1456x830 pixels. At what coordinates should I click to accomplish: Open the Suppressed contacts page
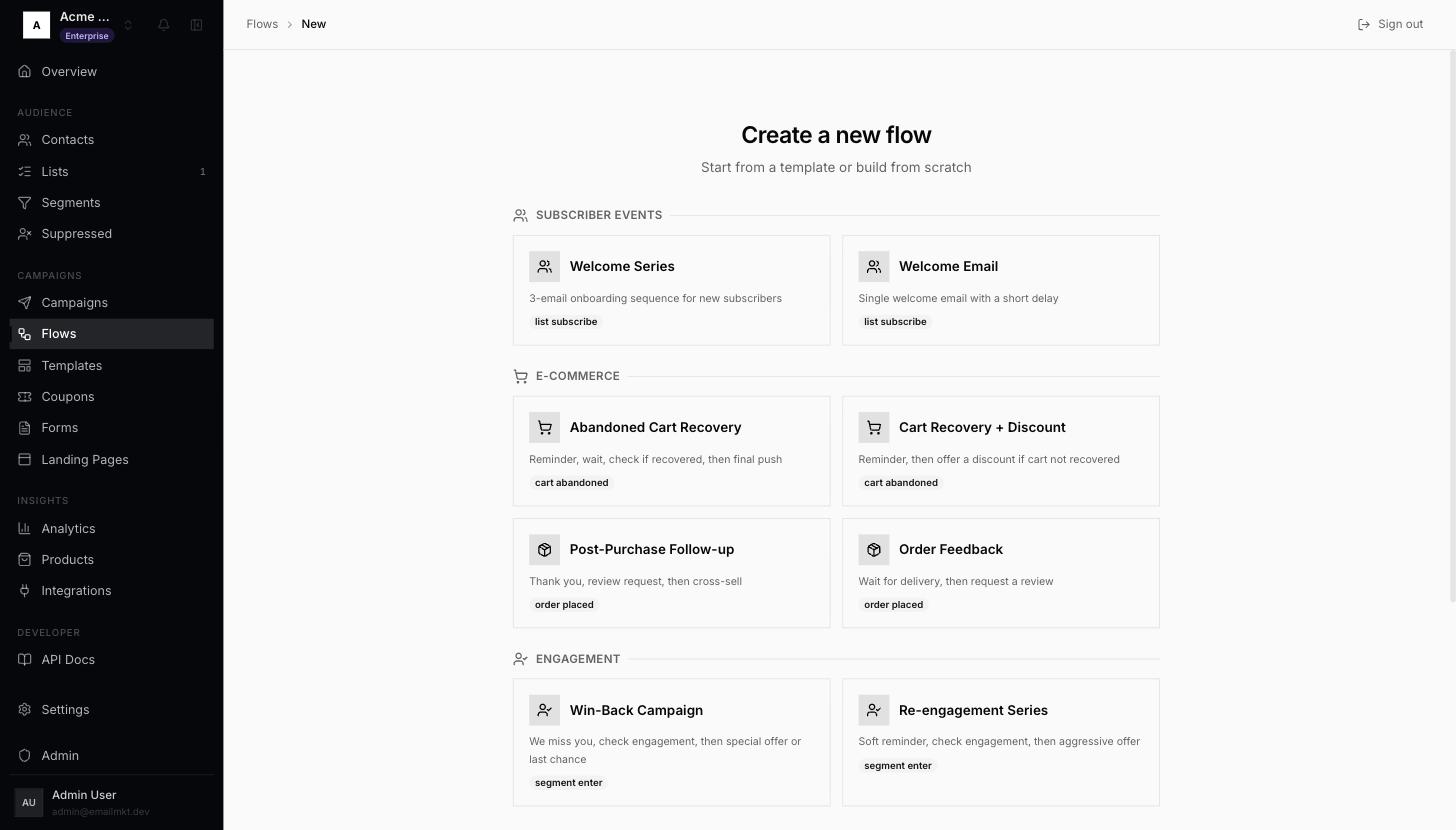pyautogui.click(x=112, y=234)
